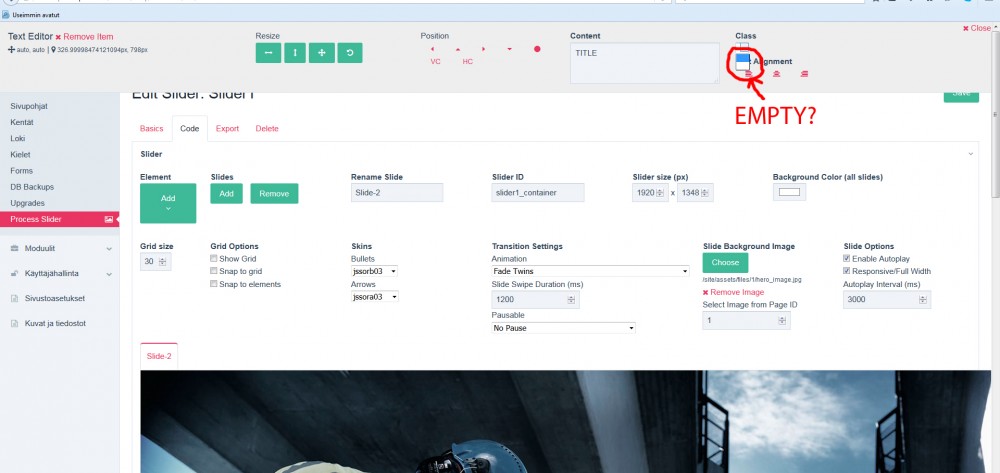
Task: Enable Show Grid checkbox
Action: [214, 259]
